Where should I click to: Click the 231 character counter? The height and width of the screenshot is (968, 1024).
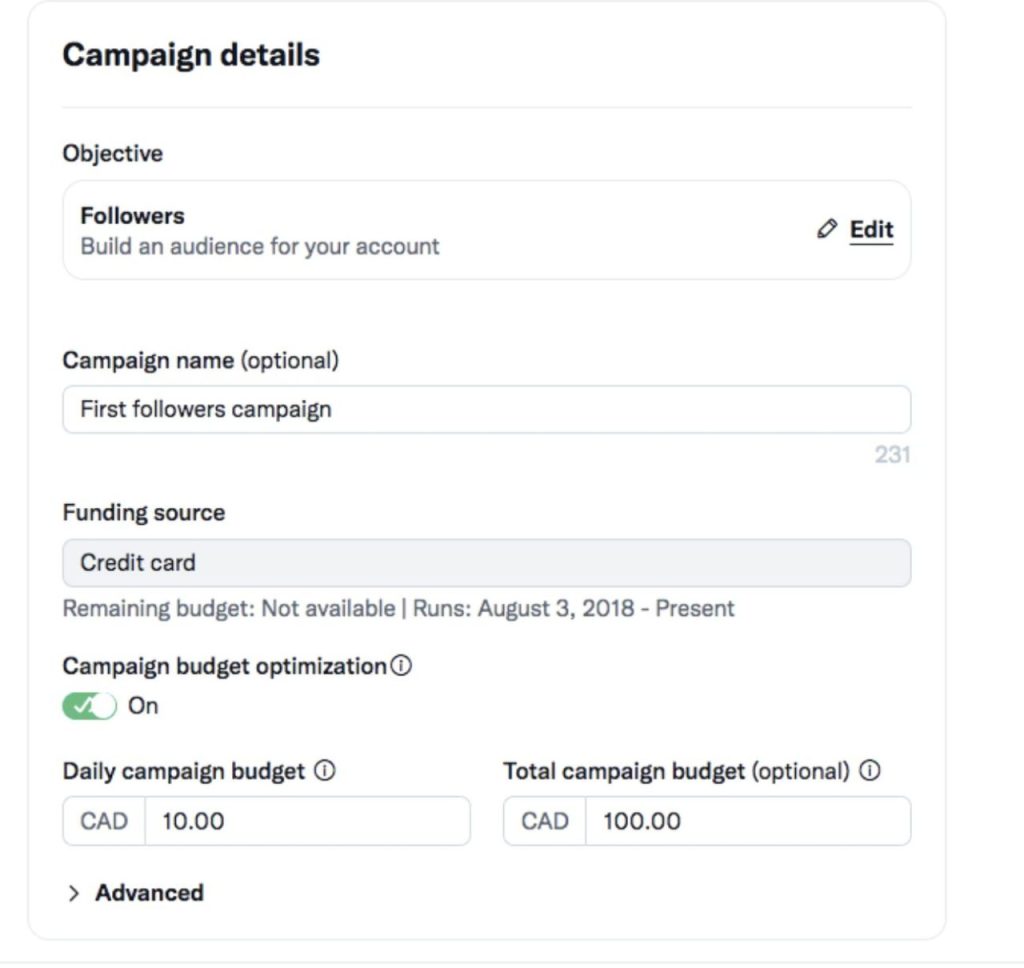pos(892,455)
